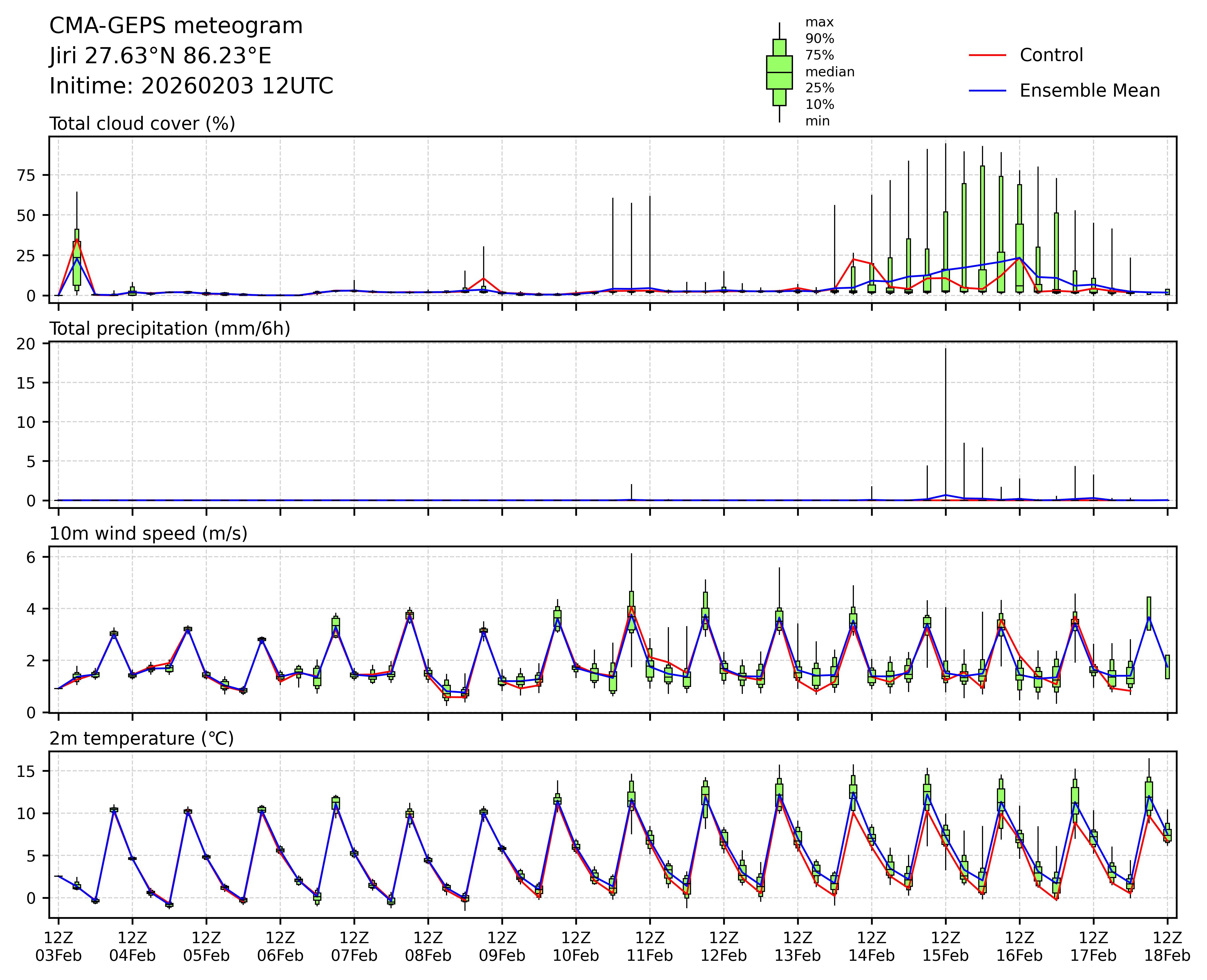Click the '12Z 10Feb' x-axis tick label
1207x980 pixels.
(576, 947)
